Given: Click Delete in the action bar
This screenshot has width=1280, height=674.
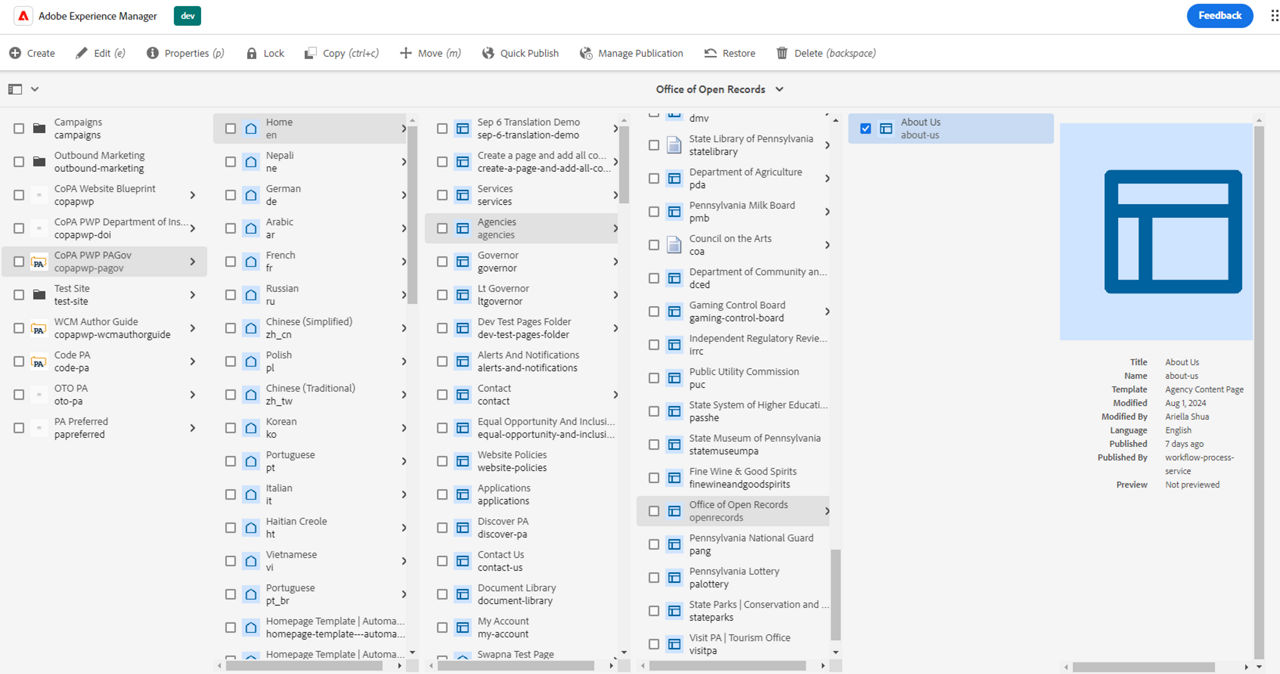Looking at the screenshot, I should point(826,53).
